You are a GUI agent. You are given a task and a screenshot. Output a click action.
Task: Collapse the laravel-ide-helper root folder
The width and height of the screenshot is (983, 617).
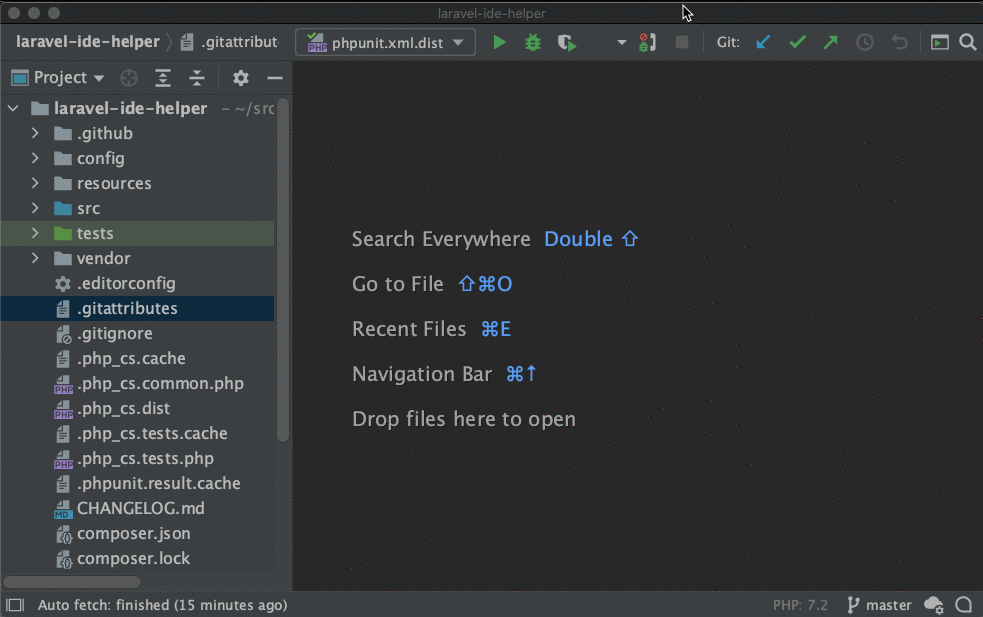[x=13, y=108]
